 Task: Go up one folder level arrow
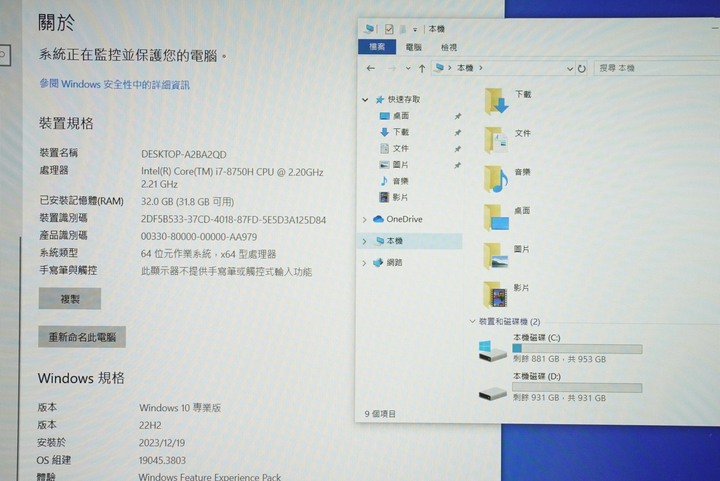[422, 68]
